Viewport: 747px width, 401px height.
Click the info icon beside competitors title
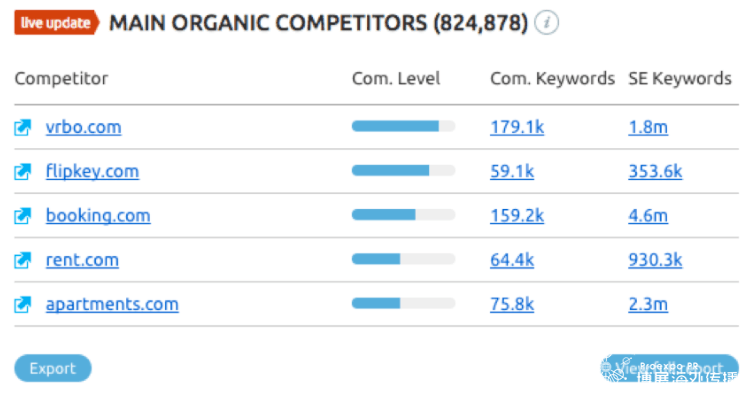546,22
